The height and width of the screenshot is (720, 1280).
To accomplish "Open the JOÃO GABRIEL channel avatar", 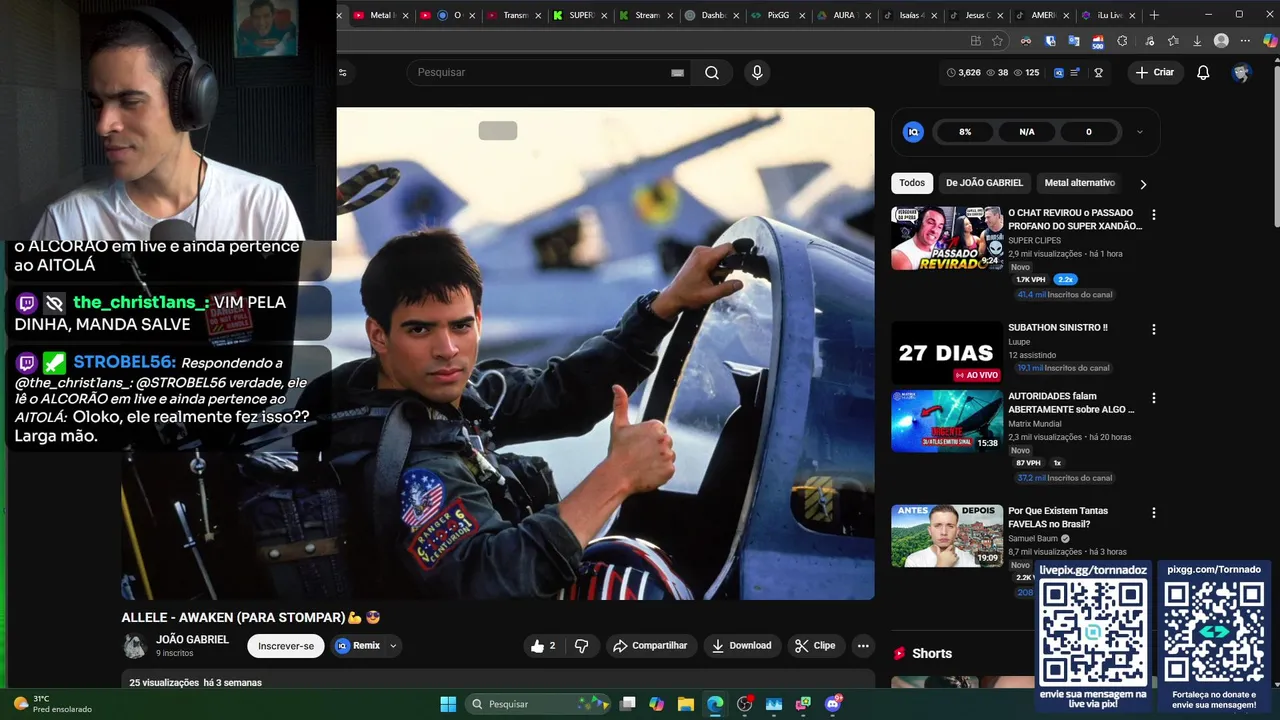I will (x=135, y=646).
